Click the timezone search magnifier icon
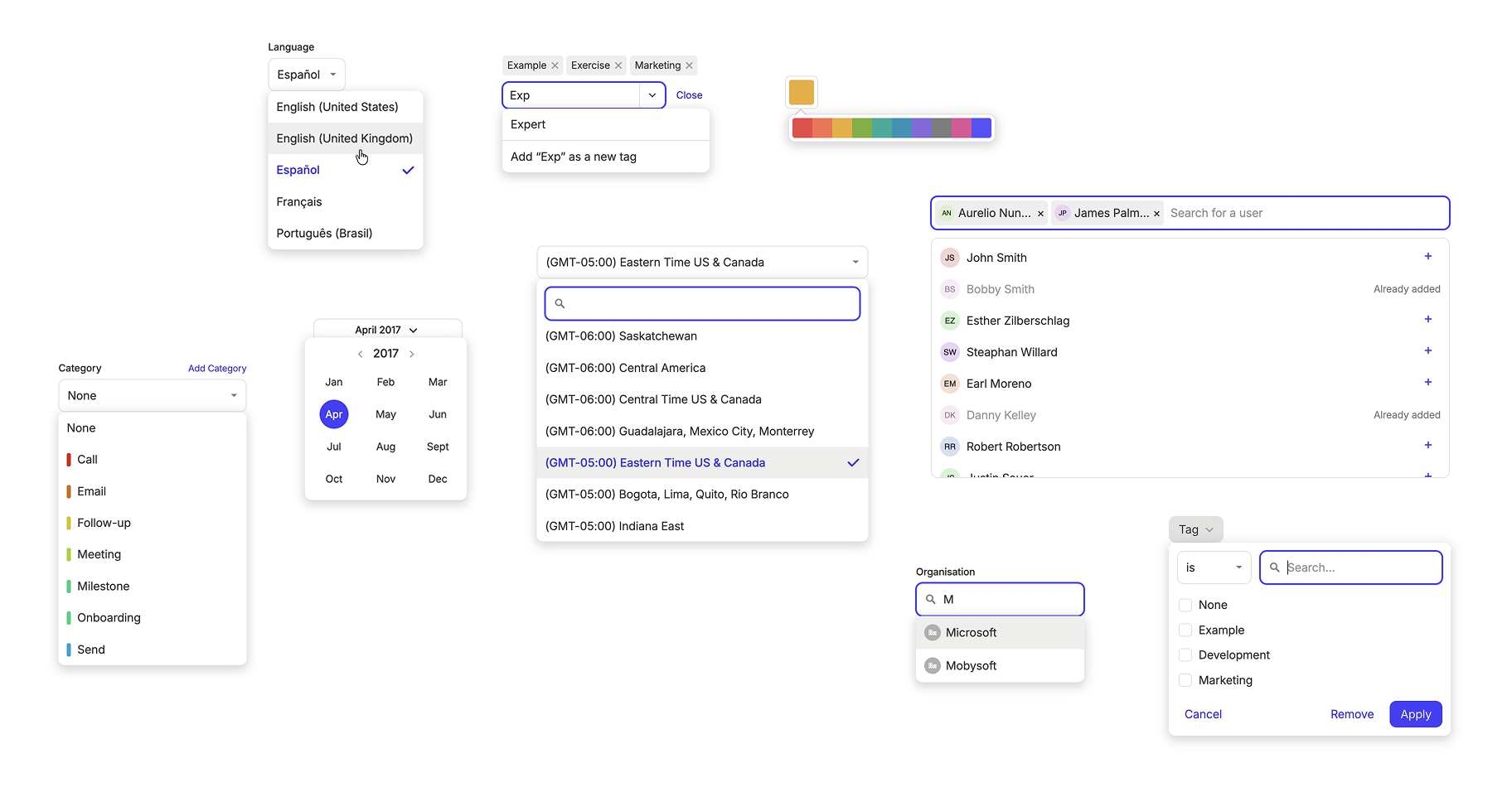Screen dimensions: 1512x792 point(560,304)
